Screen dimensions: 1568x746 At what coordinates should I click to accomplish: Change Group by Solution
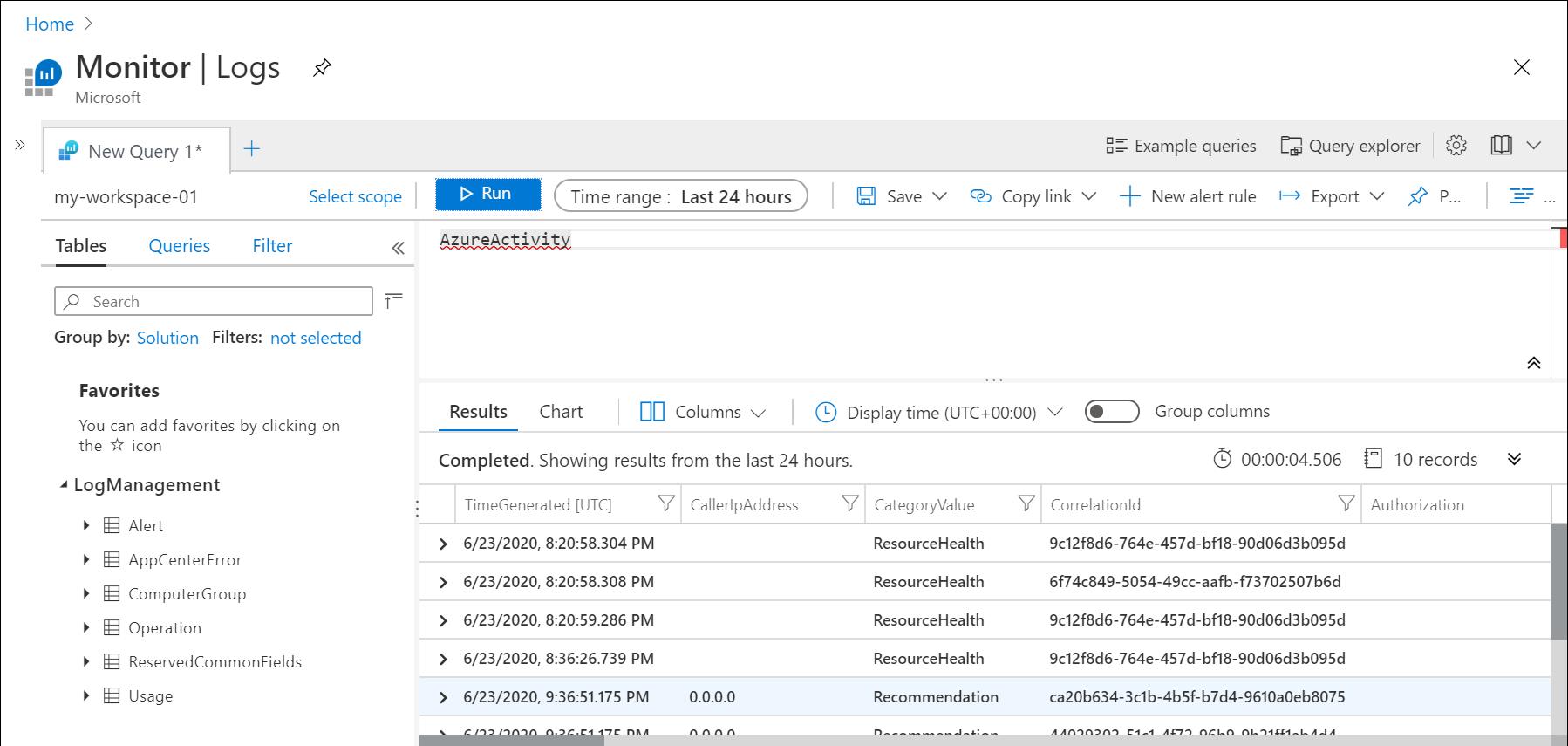[x=167, y=338]
